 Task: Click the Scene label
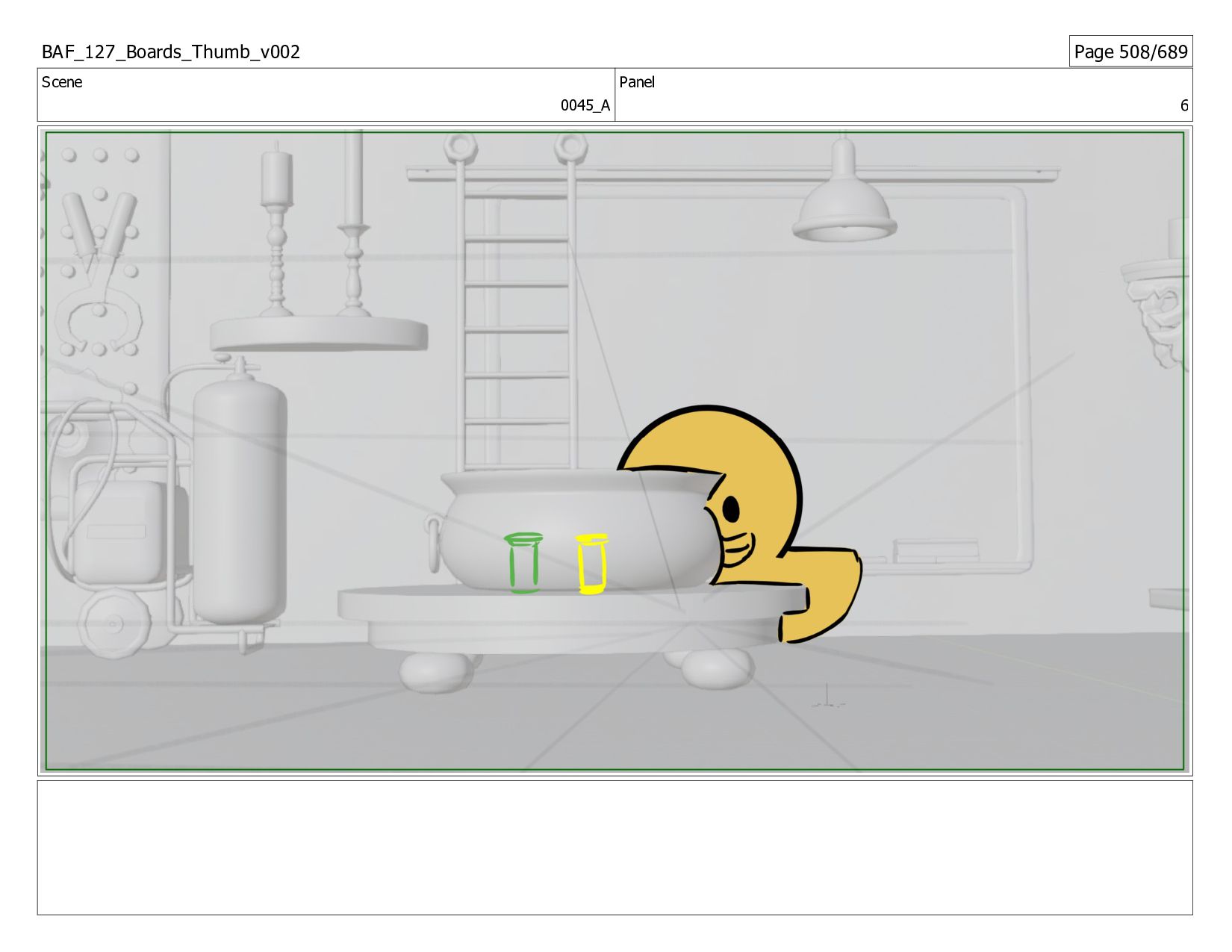(62, 82)
